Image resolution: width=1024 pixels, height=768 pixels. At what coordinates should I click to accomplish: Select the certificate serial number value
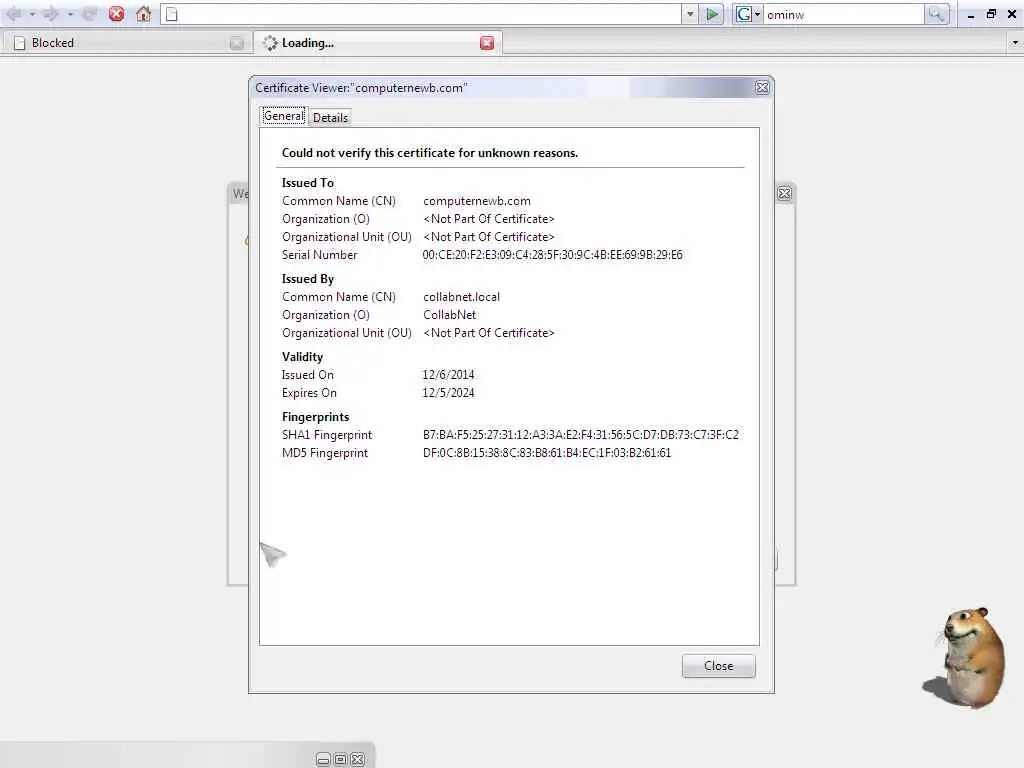[552, 255]
